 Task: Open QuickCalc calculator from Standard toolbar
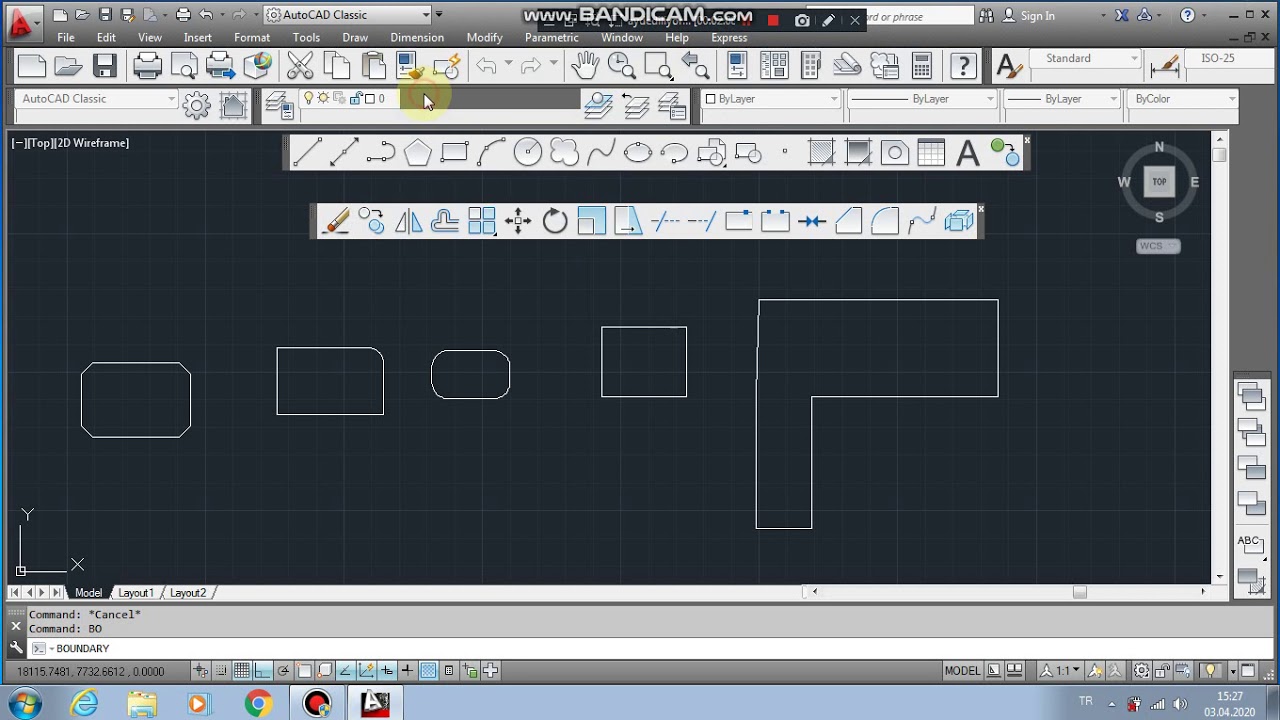921,66
